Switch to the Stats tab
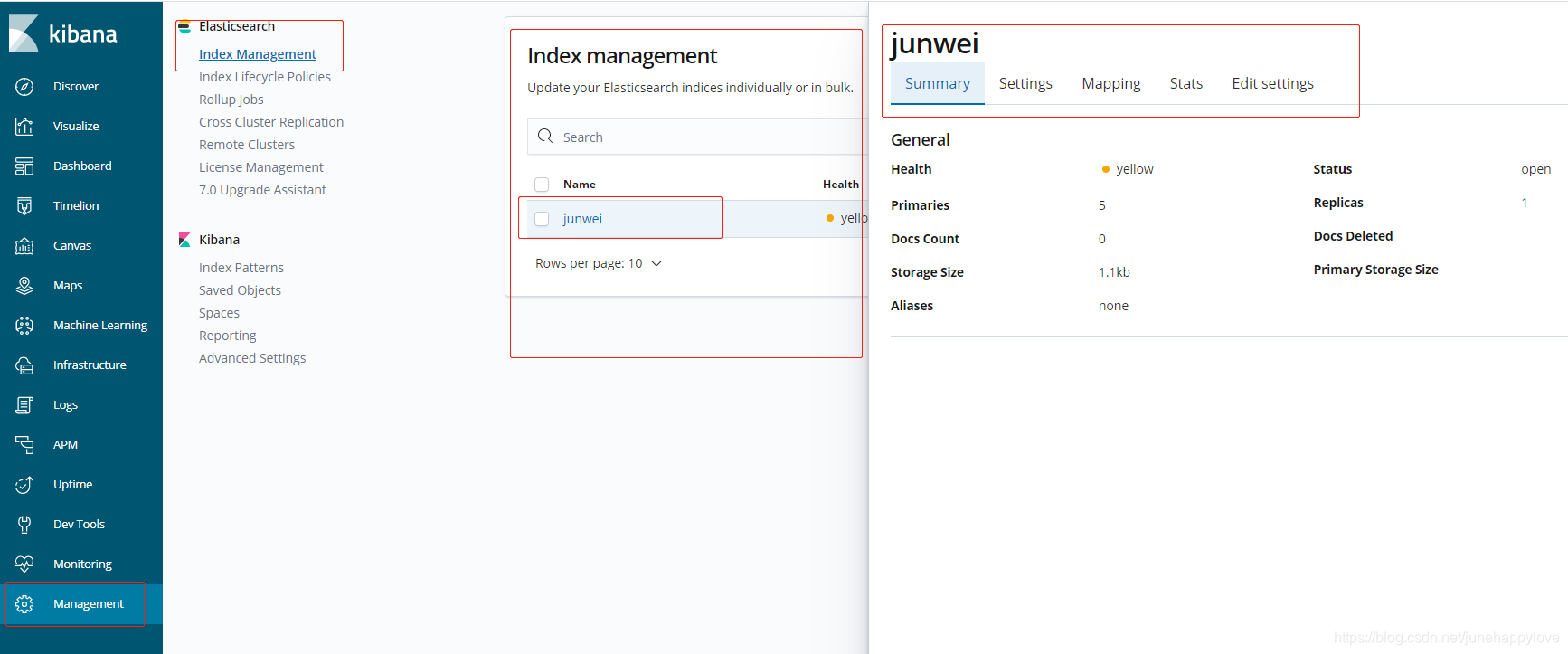Image resolution: width=1568 pixels, height=654 pixels. pyautogui.click(x=1186, y=83)
